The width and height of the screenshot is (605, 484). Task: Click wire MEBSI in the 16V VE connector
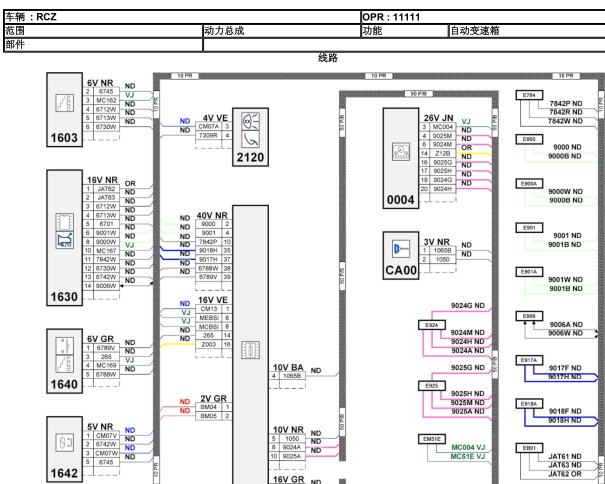point(209,318)
